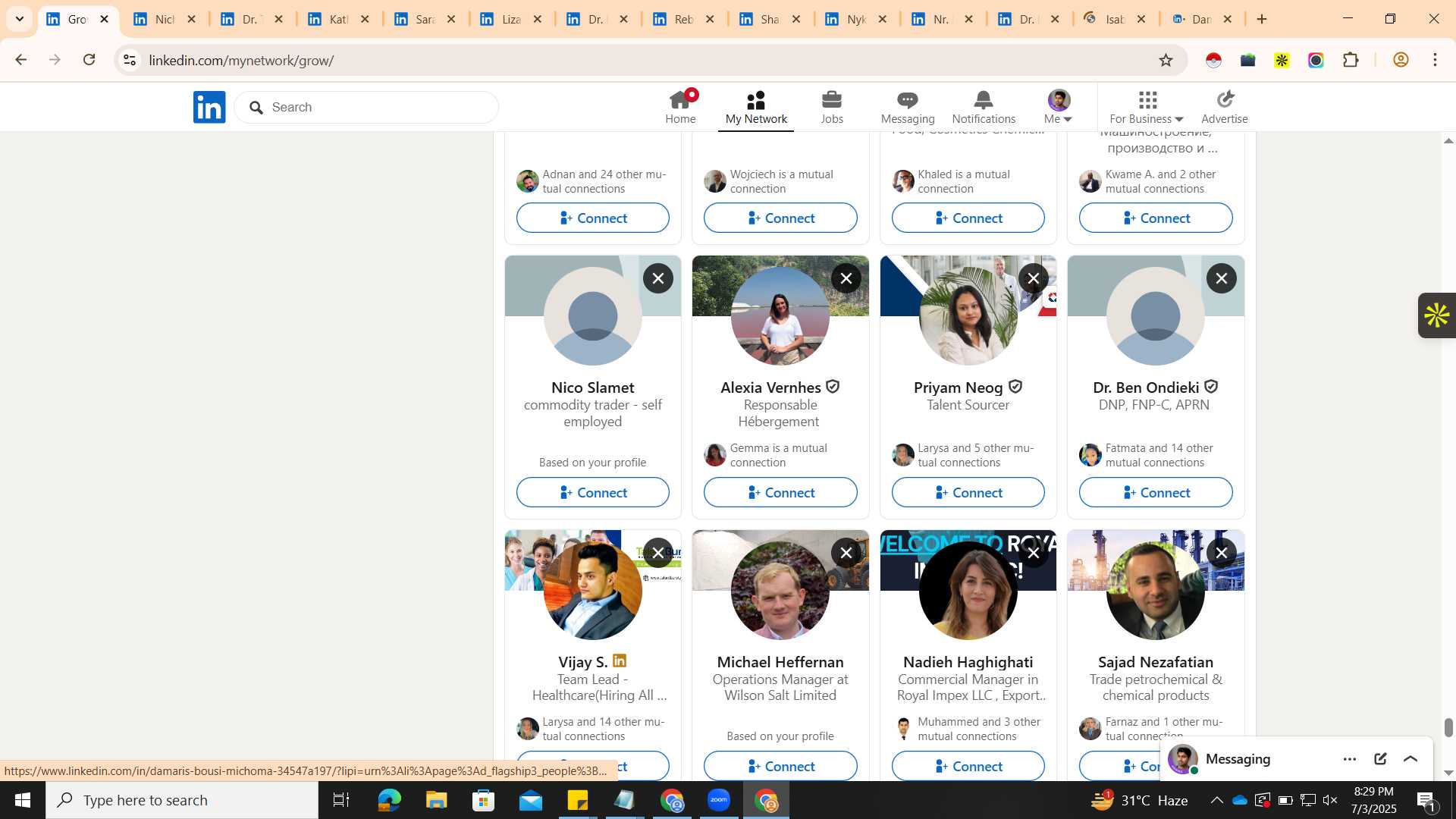Expand the Messaging overlay chevron
Image resolution: width=1456 pixels, height=819 pixels.
1410,759
